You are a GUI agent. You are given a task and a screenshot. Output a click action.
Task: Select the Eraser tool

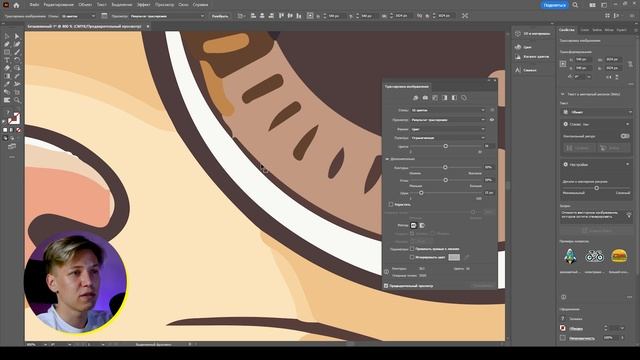tap(7, 68)
